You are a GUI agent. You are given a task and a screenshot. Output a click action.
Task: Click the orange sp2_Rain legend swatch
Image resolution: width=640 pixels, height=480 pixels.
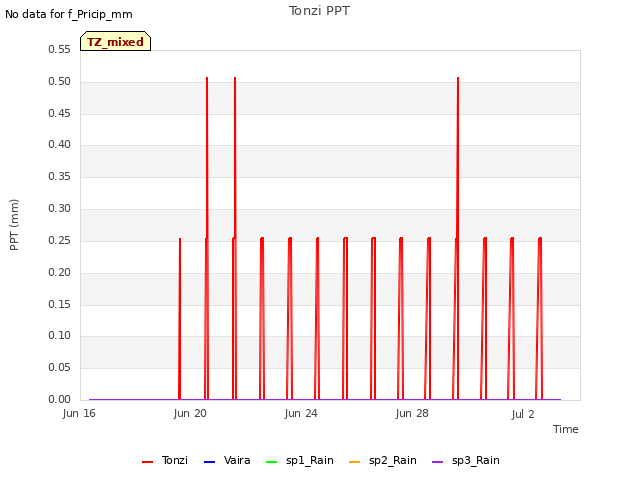354,462
